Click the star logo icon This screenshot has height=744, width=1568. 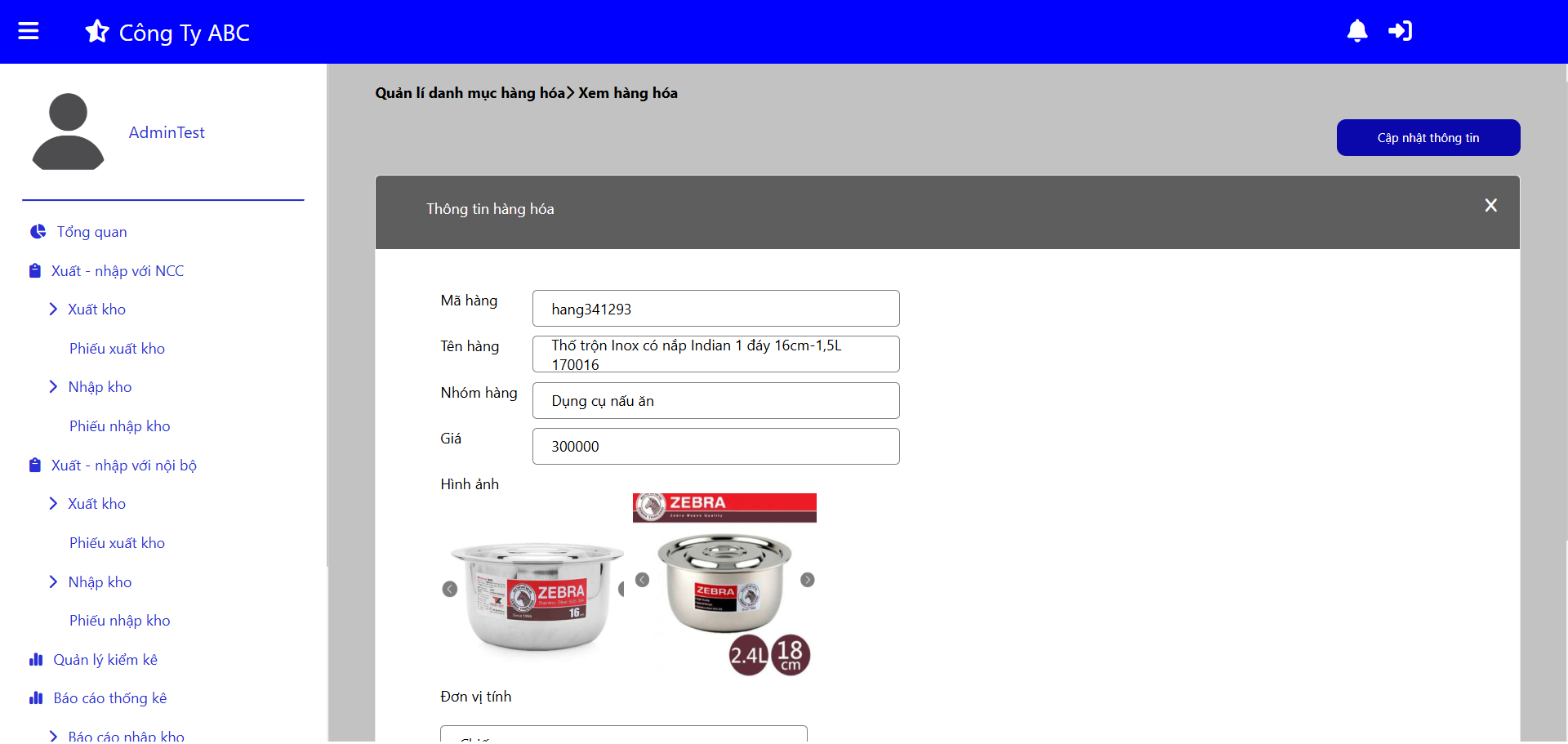97,31
